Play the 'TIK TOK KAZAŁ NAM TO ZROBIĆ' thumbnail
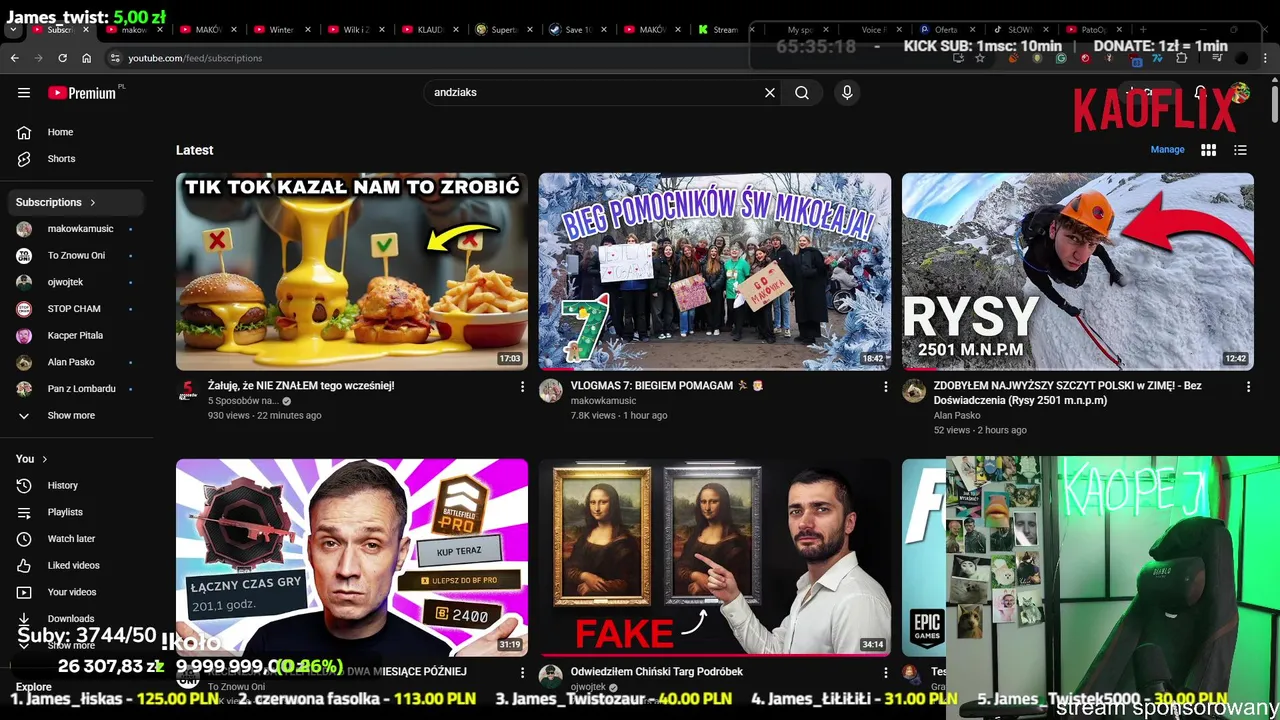Image resolution: width=1280 pixels, height=720 pixels. tap(352, 272)
